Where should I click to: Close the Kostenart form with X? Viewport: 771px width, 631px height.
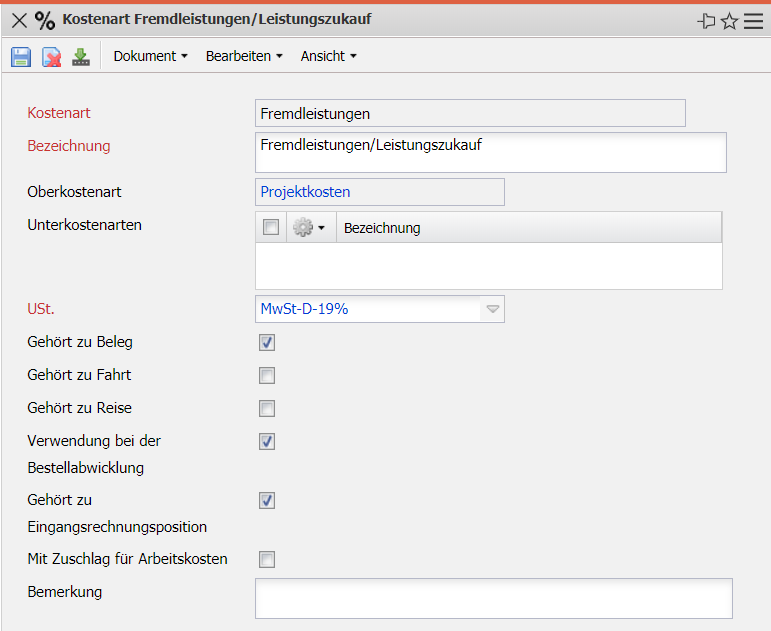[x=18, y=21]
